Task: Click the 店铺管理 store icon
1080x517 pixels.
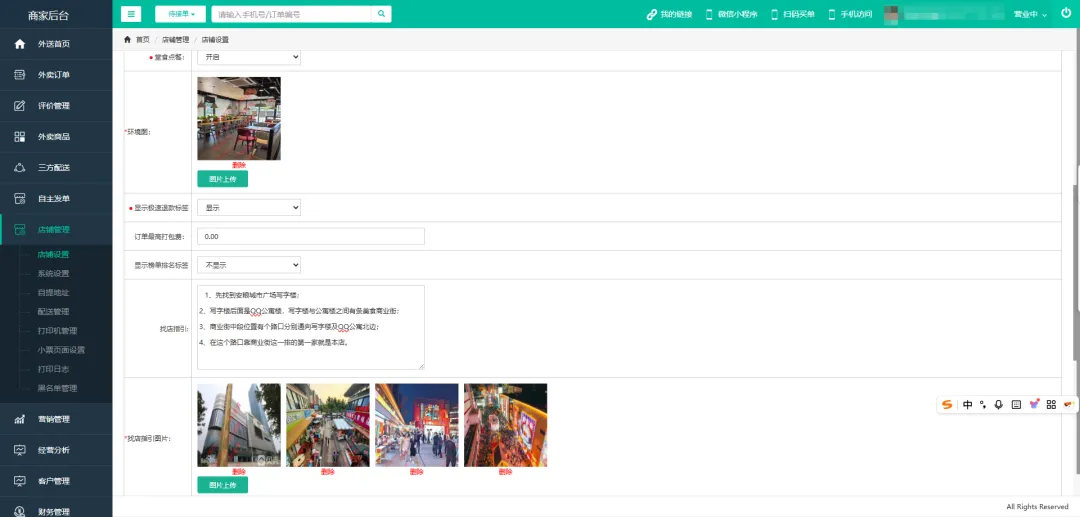Action: click(20, 230)
